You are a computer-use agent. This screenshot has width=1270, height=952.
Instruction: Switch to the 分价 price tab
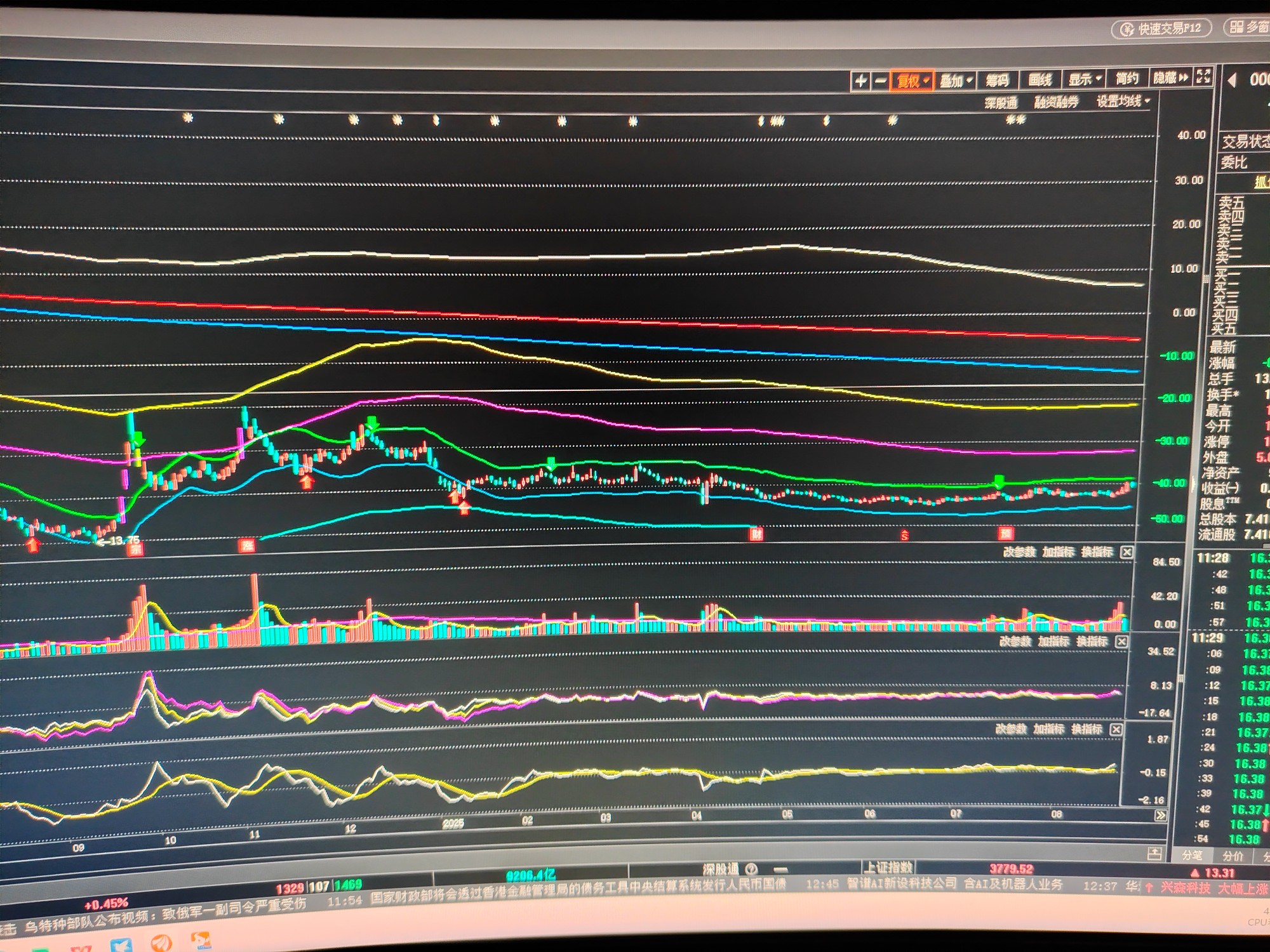pos(1233,856)
